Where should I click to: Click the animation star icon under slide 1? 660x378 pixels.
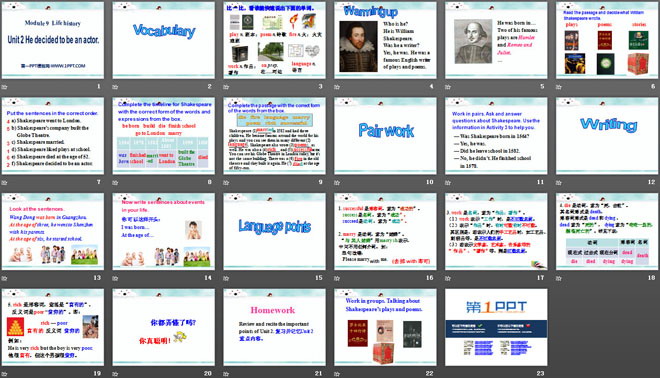[x=5, y=87]
